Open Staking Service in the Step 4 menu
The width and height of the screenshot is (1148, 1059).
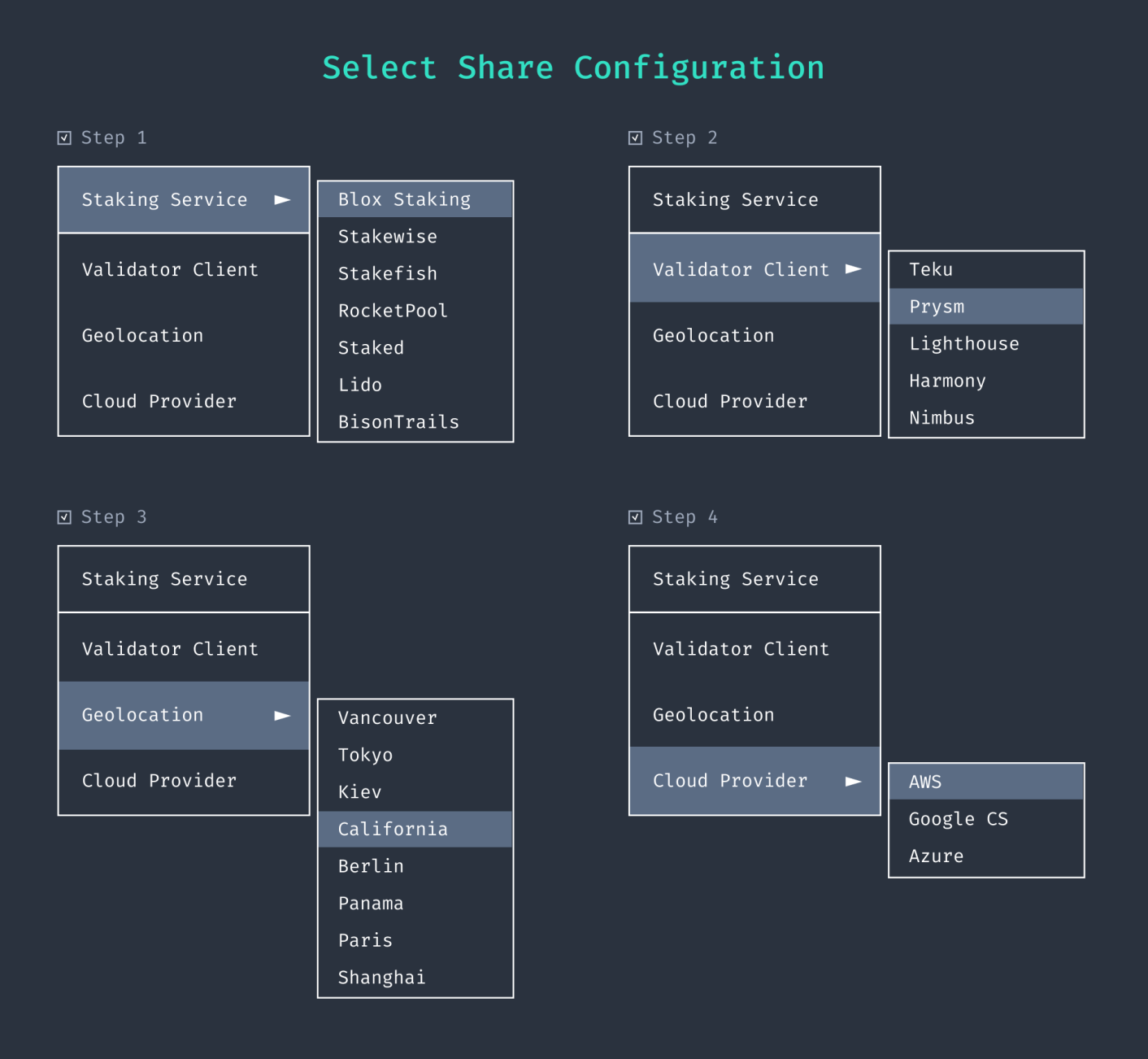tap(735, 579)
